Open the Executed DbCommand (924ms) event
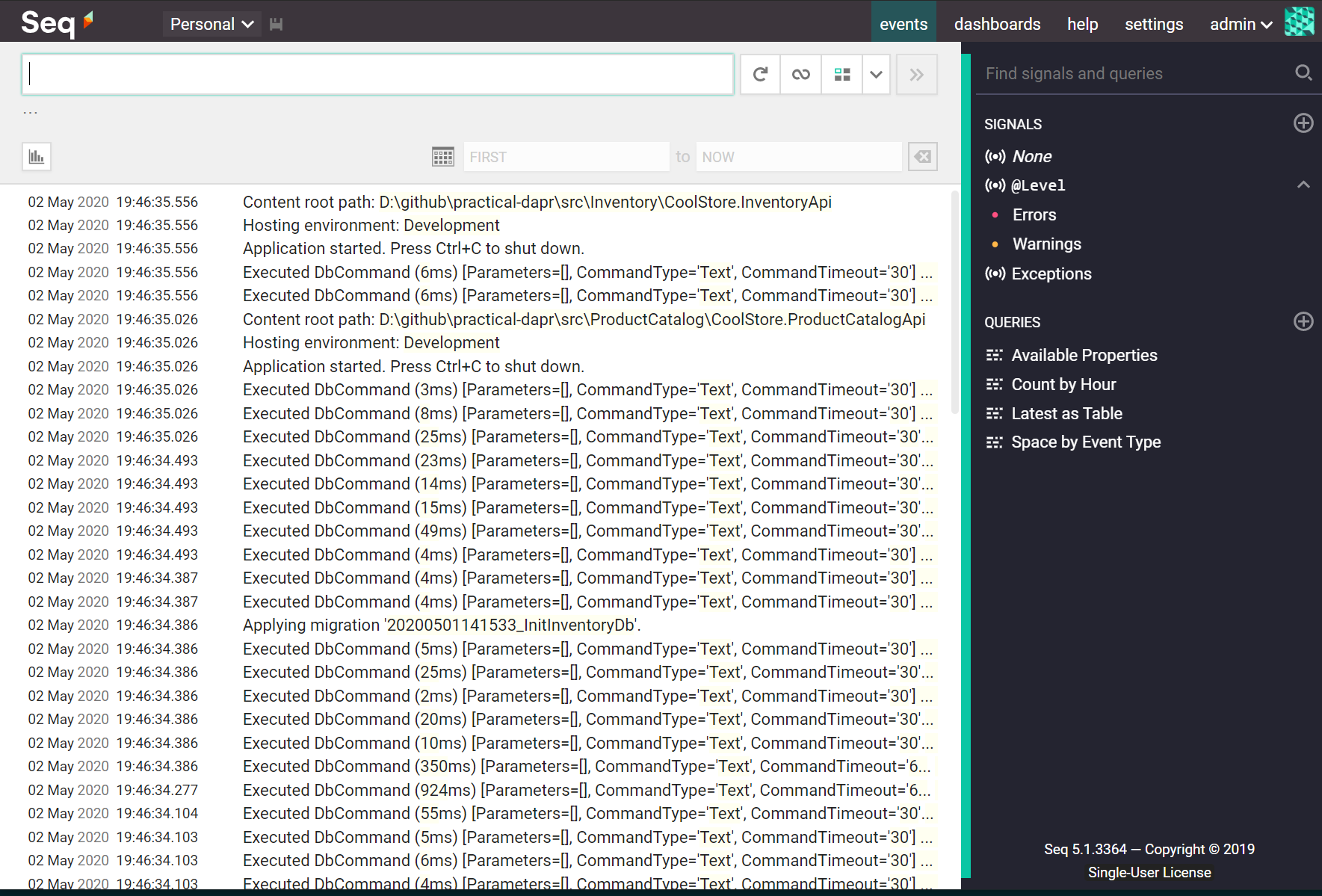This screenshot has height=896, width=1322. 587,790
